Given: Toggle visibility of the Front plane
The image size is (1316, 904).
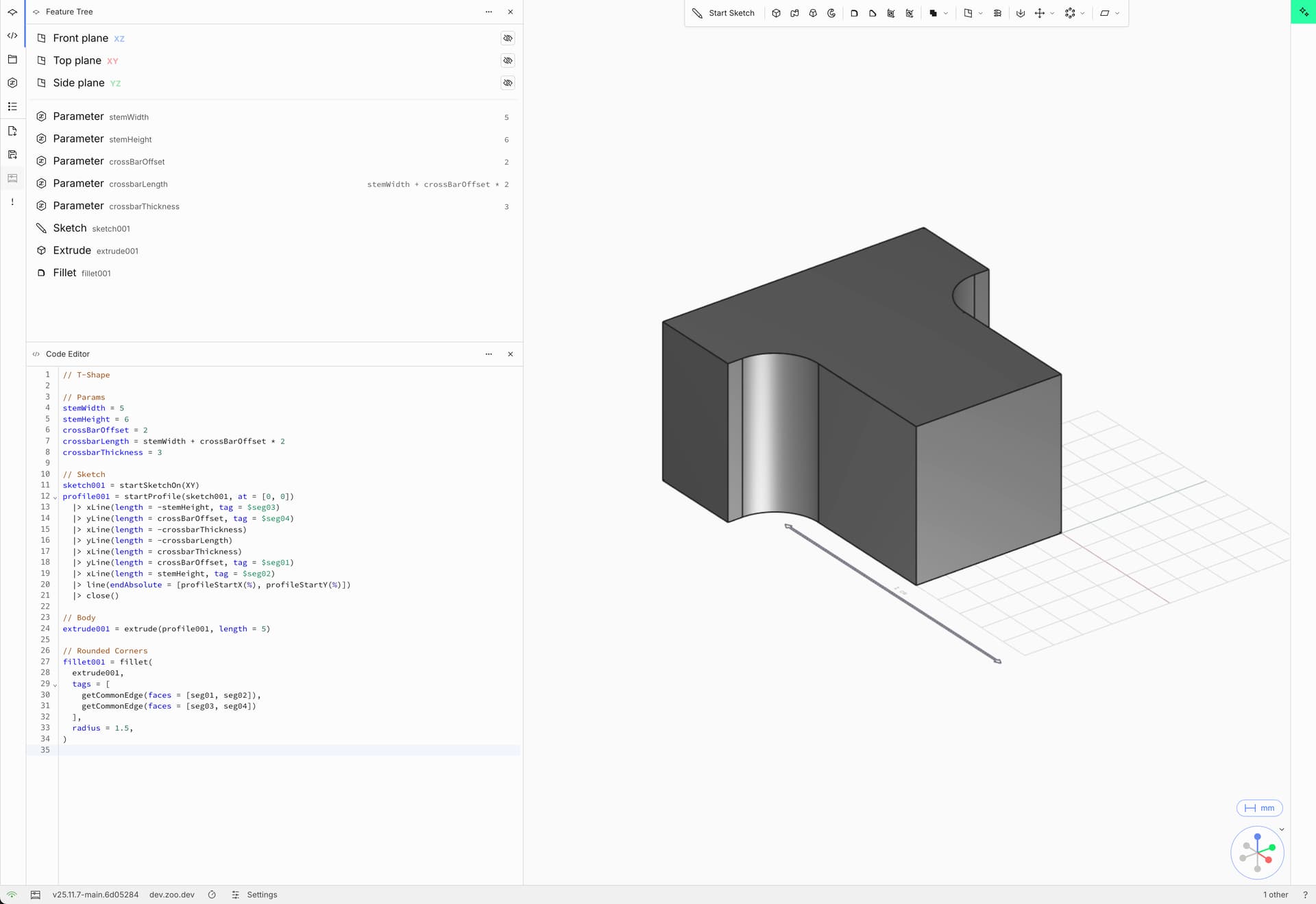Looking at the screenshot, I should (508, 38).
